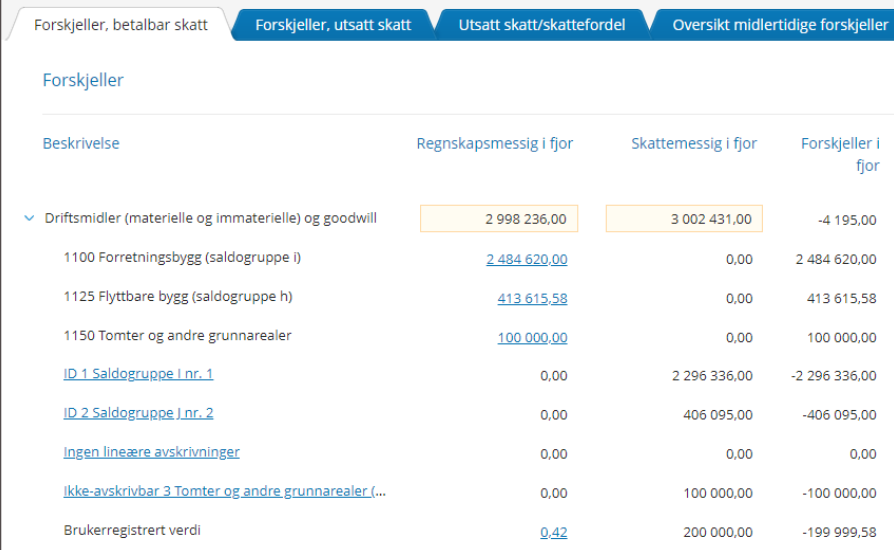The image size is (894, 550).
Task: Open the Forskjeller, utsatt skatt tab
Action: 333,25
